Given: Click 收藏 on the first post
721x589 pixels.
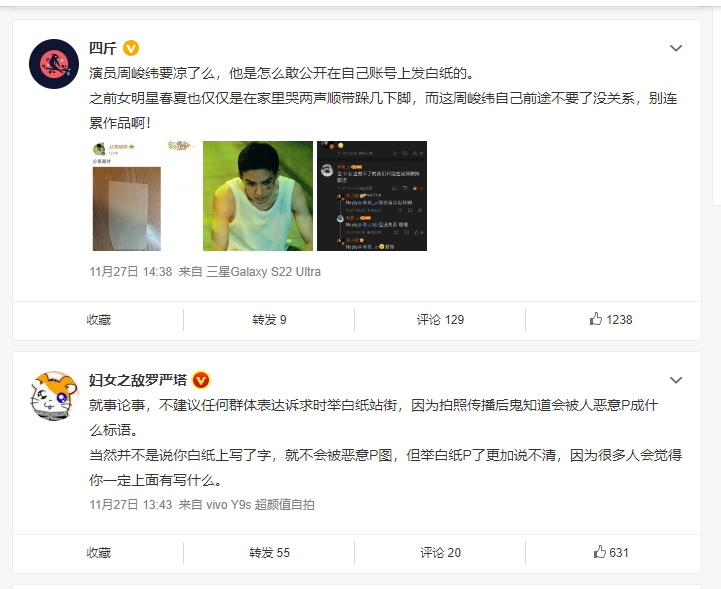Looking at the screenshot, I should (98, 320).
